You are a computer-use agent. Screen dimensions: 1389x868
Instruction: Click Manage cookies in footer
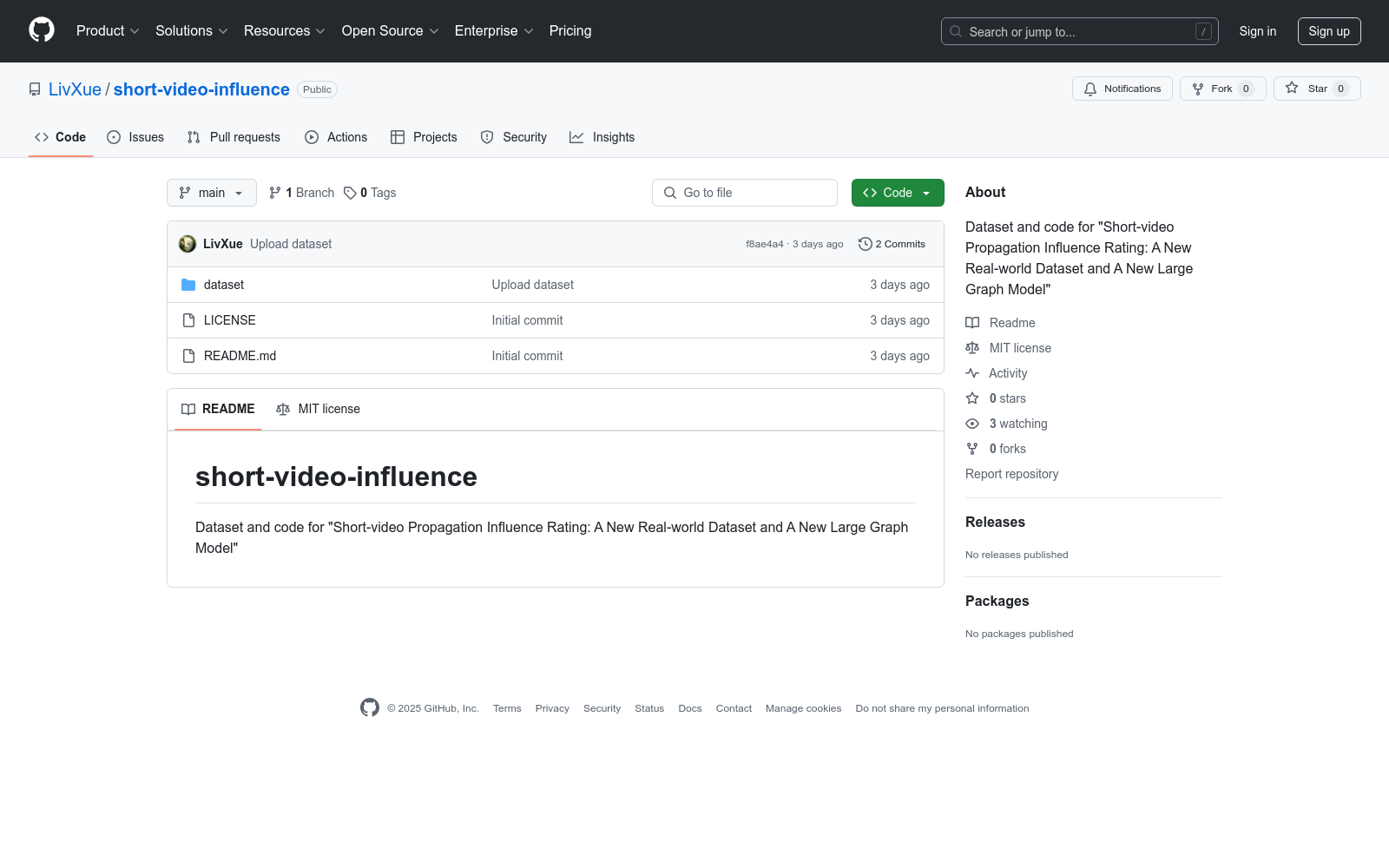click(803, 708)
